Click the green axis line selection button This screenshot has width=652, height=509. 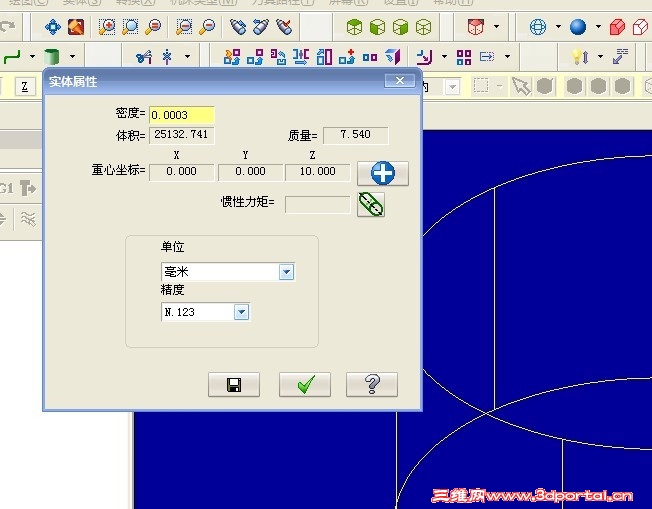tap(371, 204)
